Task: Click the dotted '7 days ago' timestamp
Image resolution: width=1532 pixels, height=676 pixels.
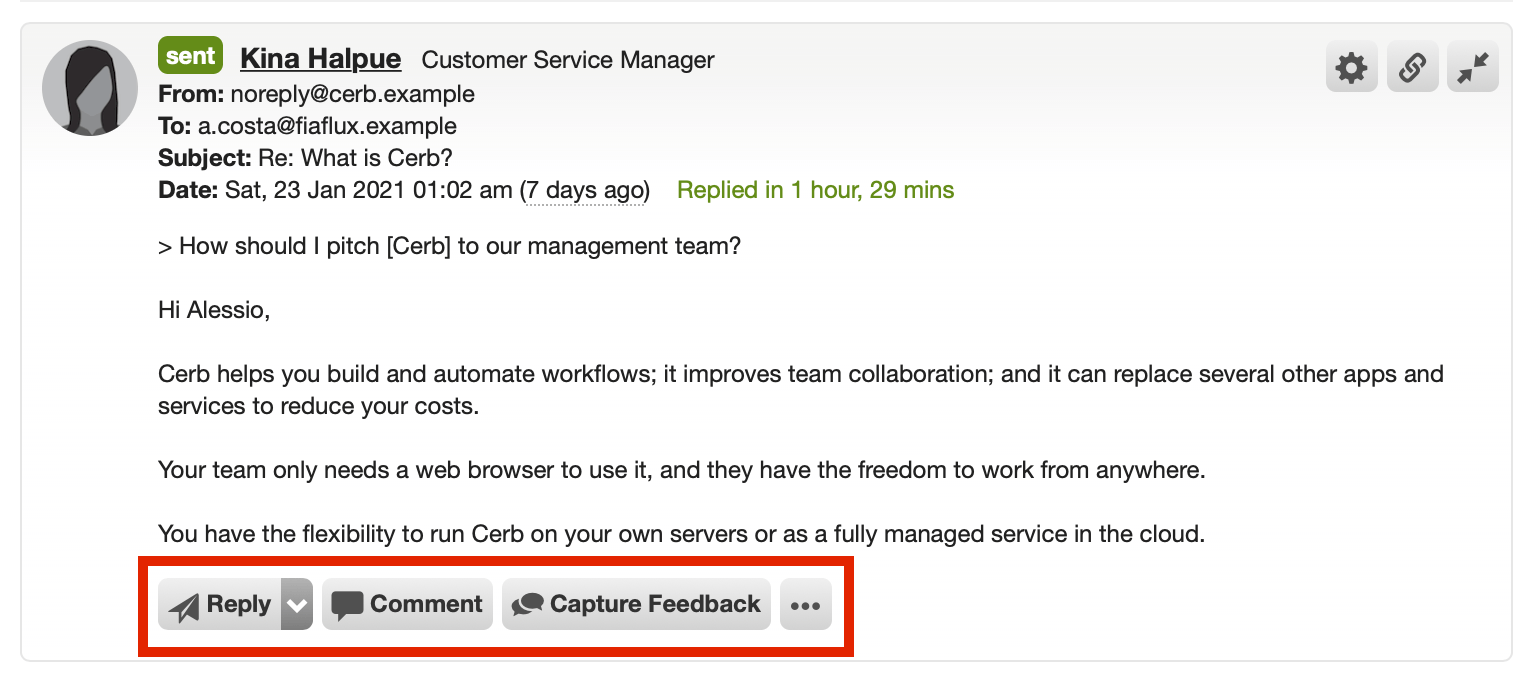Action: 585,190
